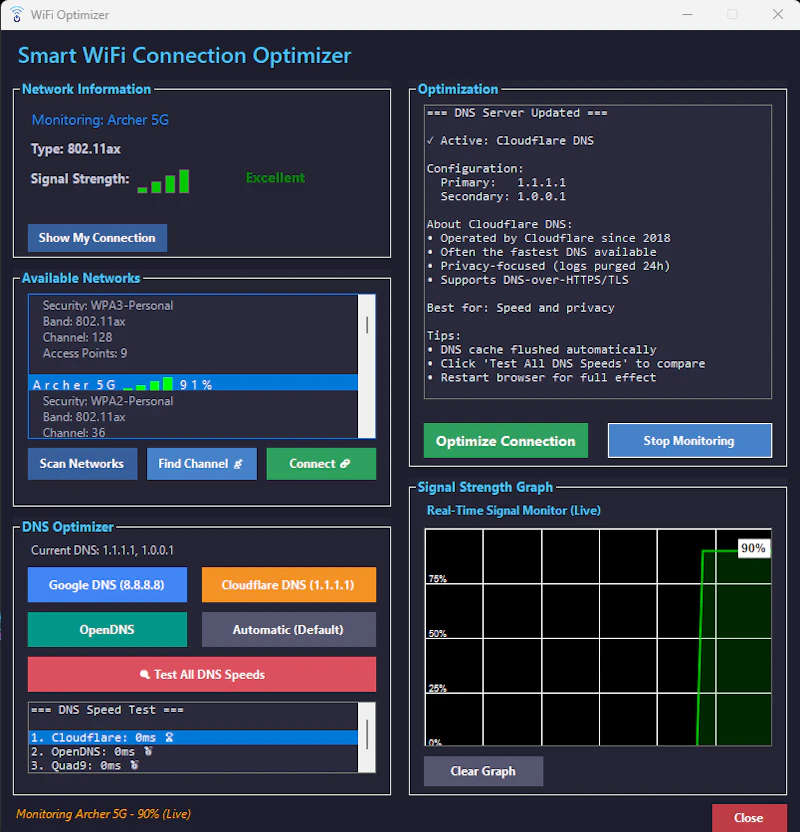Click the Find Channel button
The image size is (800, 832).
tap(202, 464)
